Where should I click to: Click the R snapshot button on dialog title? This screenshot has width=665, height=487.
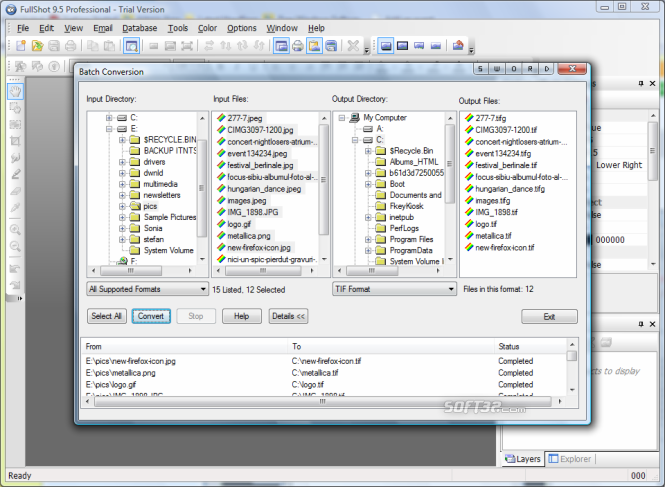(530, 69)
